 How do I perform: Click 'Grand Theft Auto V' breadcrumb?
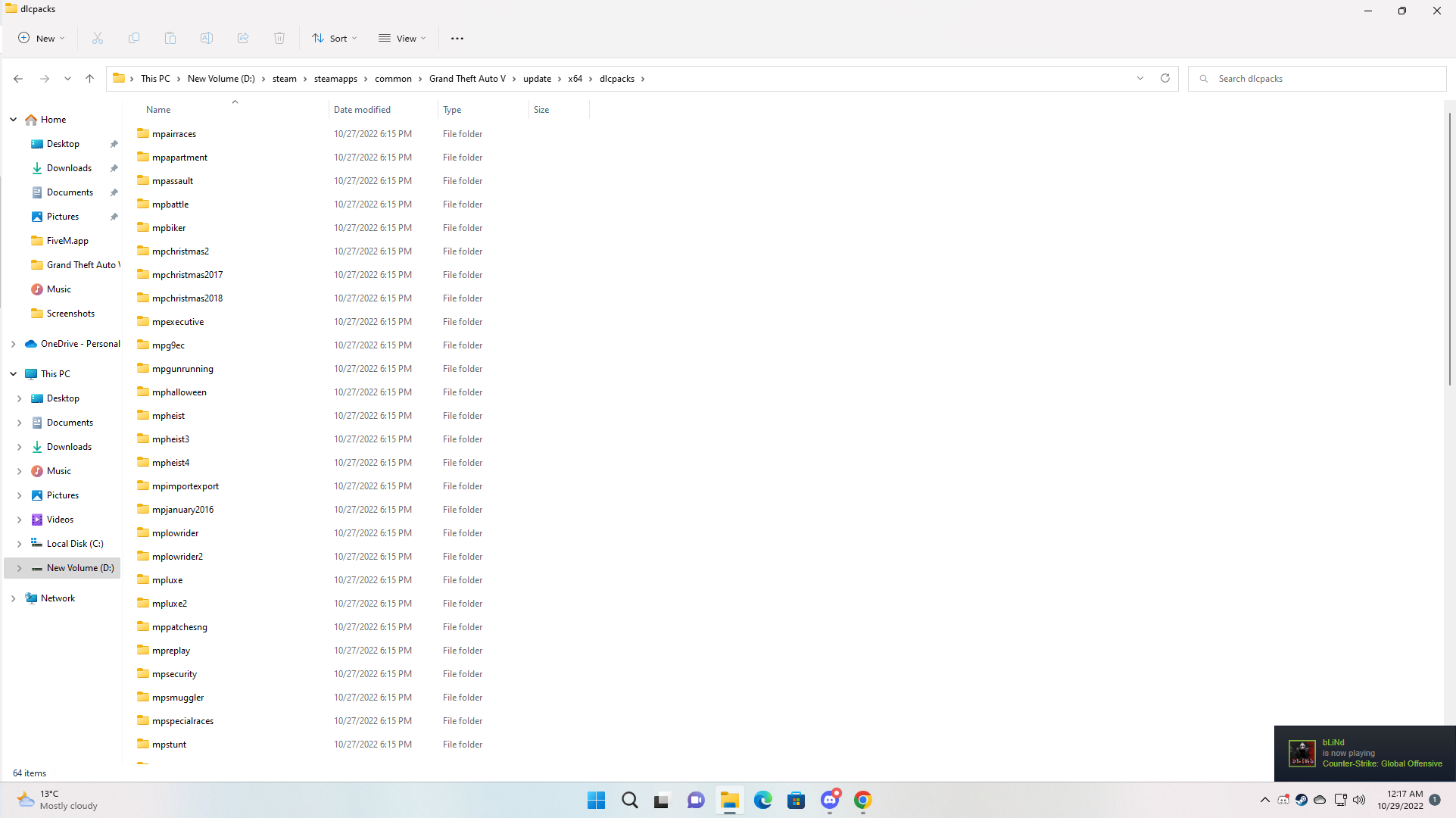(x=467, y=79)
